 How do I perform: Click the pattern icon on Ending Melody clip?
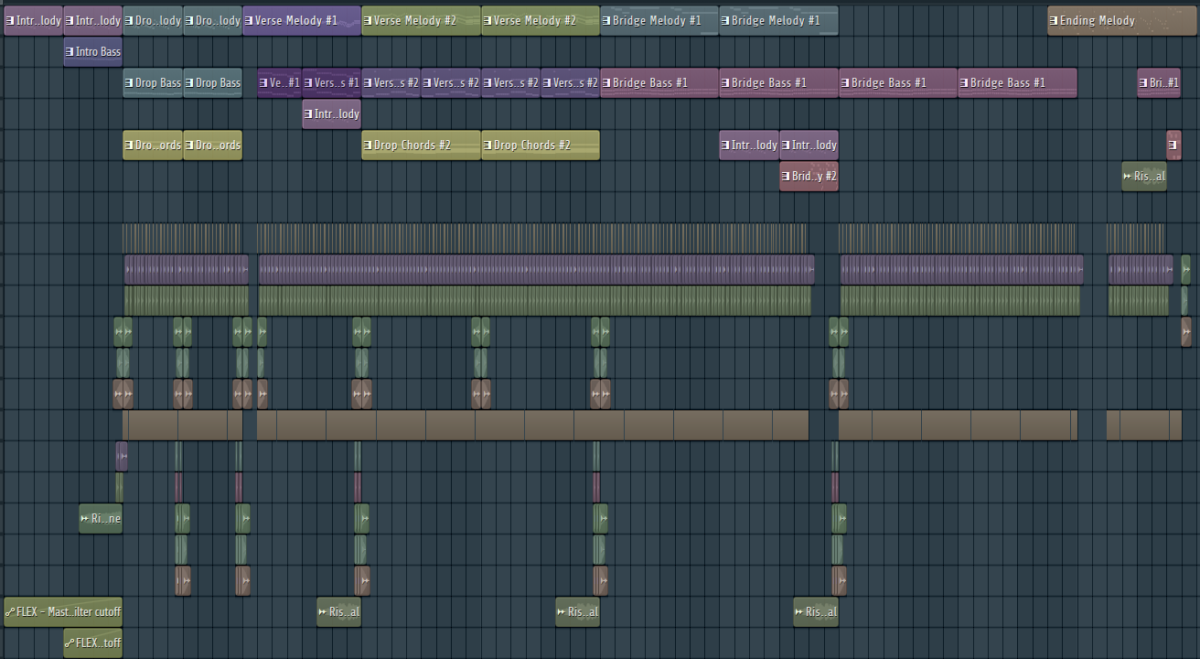(1054, 21)
